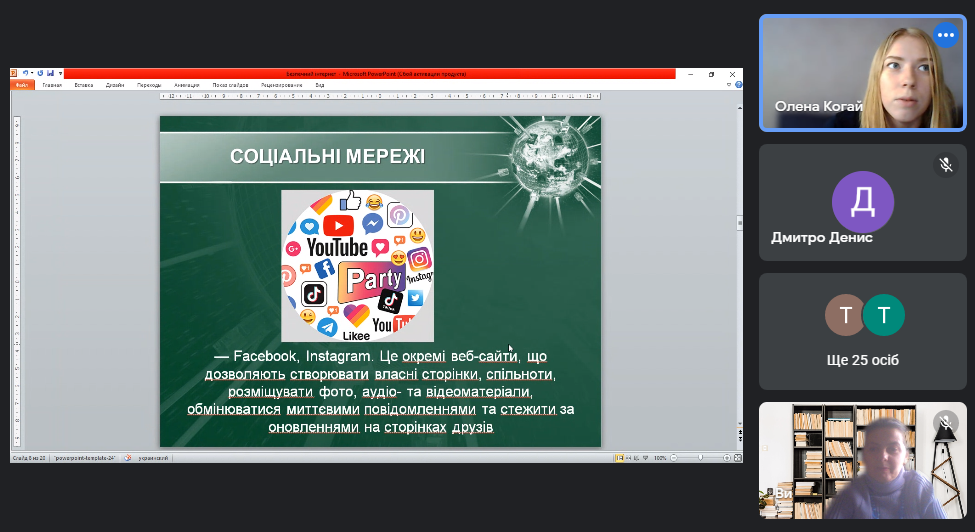Open PowerPoint Help question mark icon
The width and height of the screenshot is (975, 532).
[x=738, y=85]
